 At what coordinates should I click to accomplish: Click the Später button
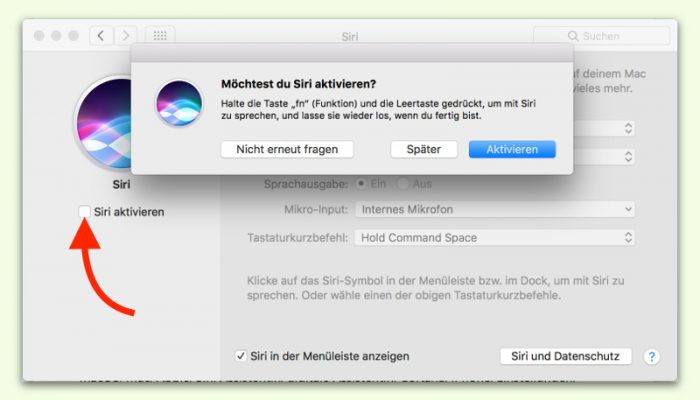[x=424, y=149]
